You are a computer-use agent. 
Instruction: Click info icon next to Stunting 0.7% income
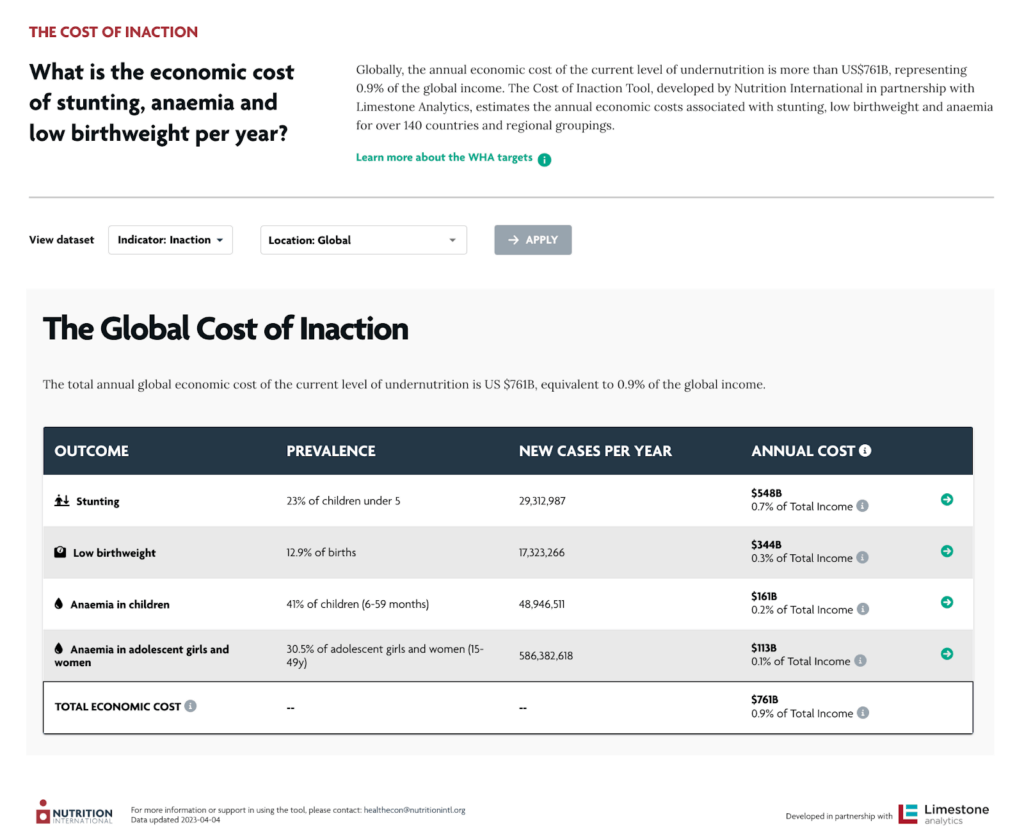pos(863,506)
